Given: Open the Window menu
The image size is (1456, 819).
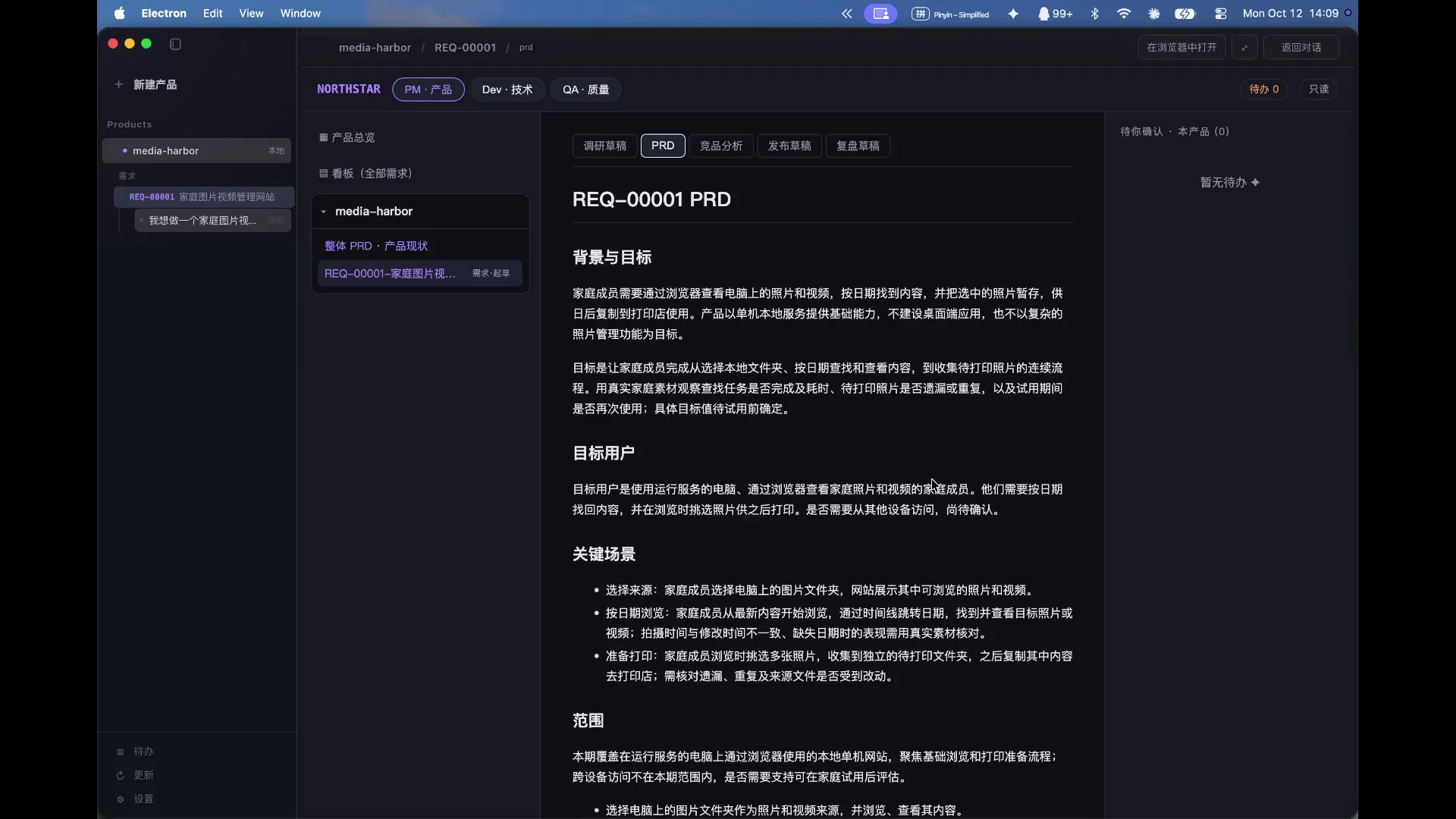Looking at the screenshot, I should [x=300, y=14].
